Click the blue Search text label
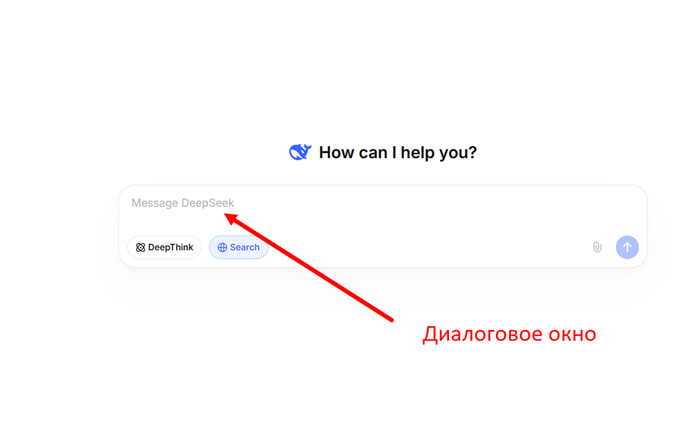This screenshot has width=700, height=427. pyautogui.click(x=245, y=247)
